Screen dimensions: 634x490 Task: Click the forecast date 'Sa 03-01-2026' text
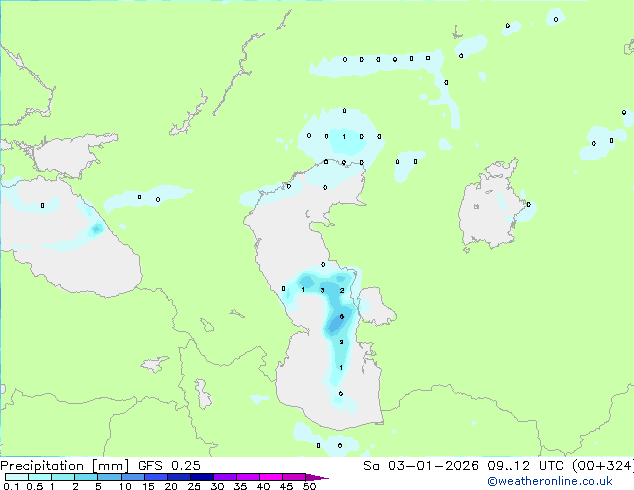421,466
